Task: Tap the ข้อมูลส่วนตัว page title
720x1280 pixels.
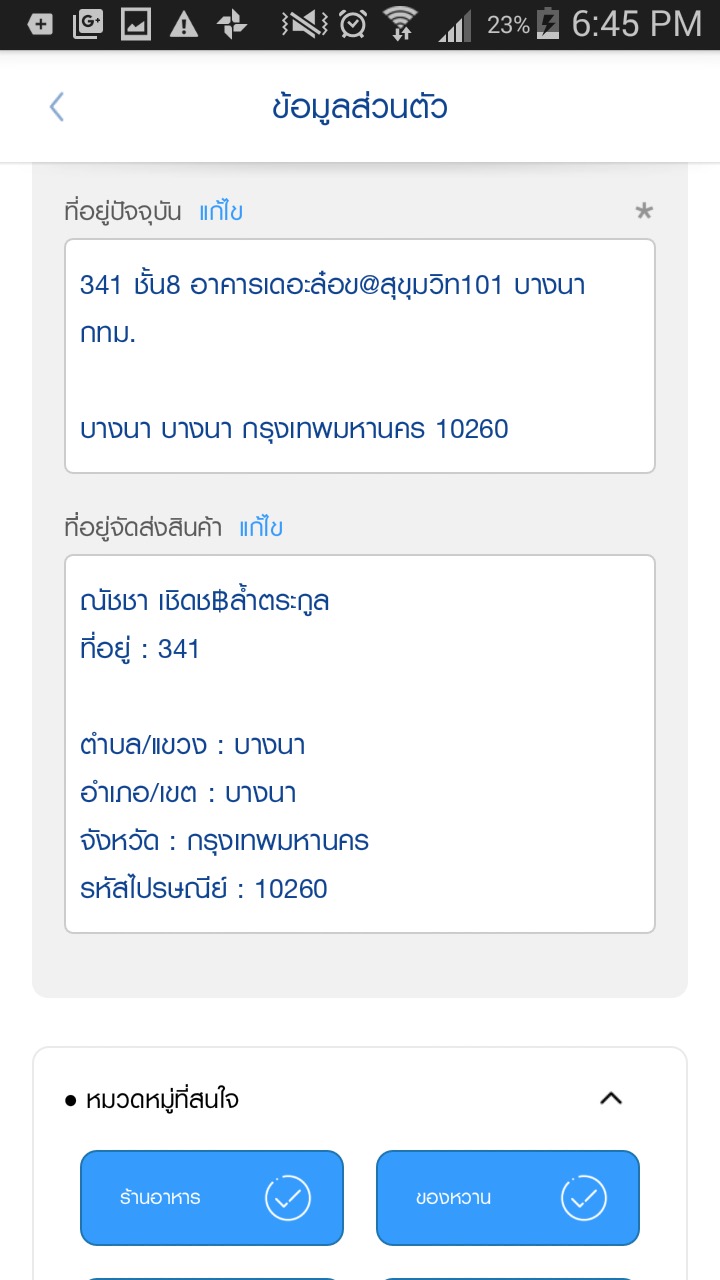Action: [x=360, y=107]
